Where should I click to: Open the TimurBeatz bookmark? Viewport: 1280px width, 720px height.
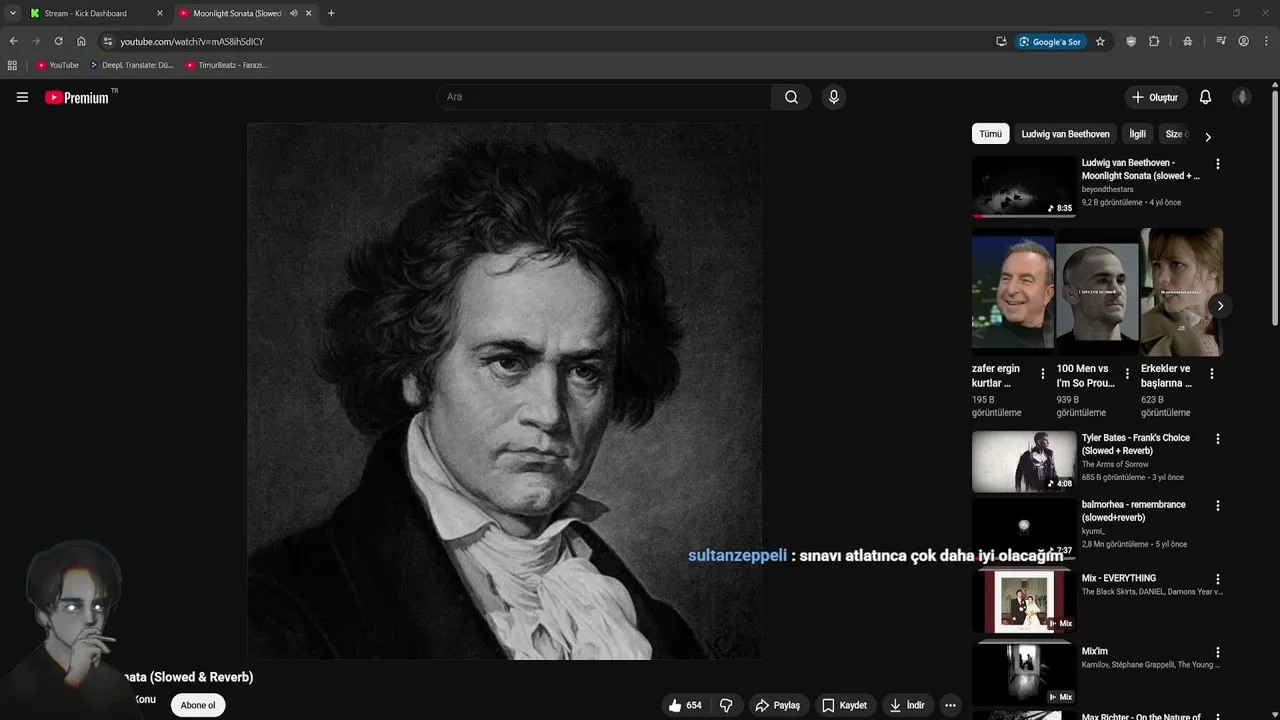[x=226, y=65]
